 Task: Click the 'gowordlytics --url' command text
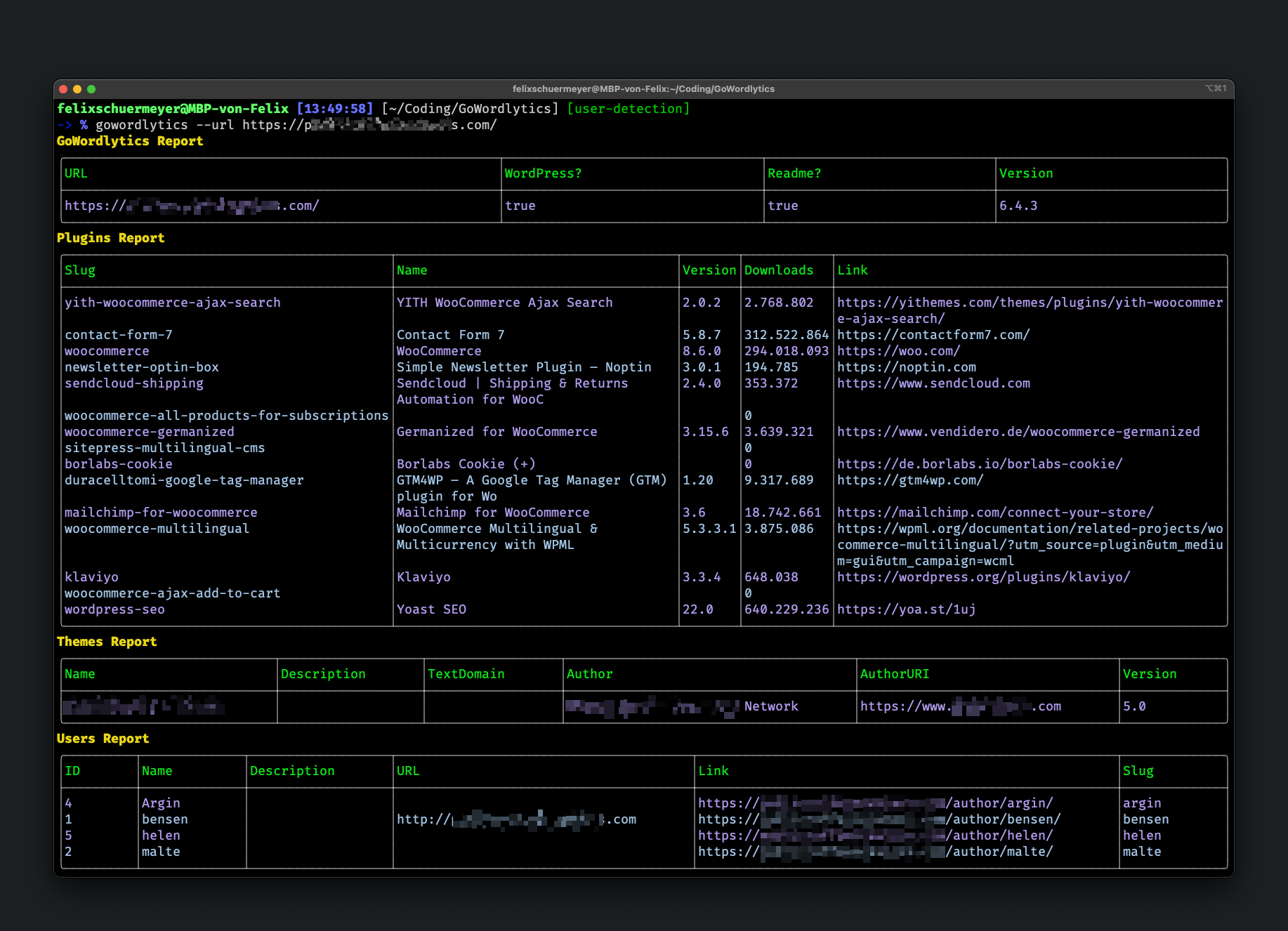click(x=164, y=125)
